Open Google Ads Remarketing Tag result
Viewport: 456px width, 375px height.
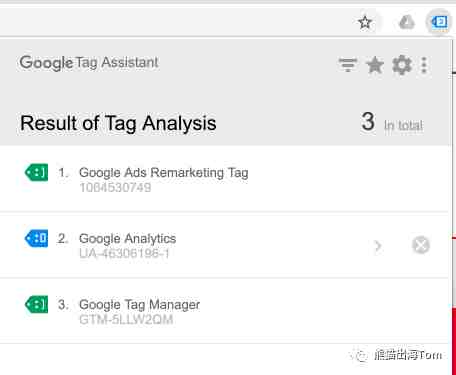coord(224,179)
